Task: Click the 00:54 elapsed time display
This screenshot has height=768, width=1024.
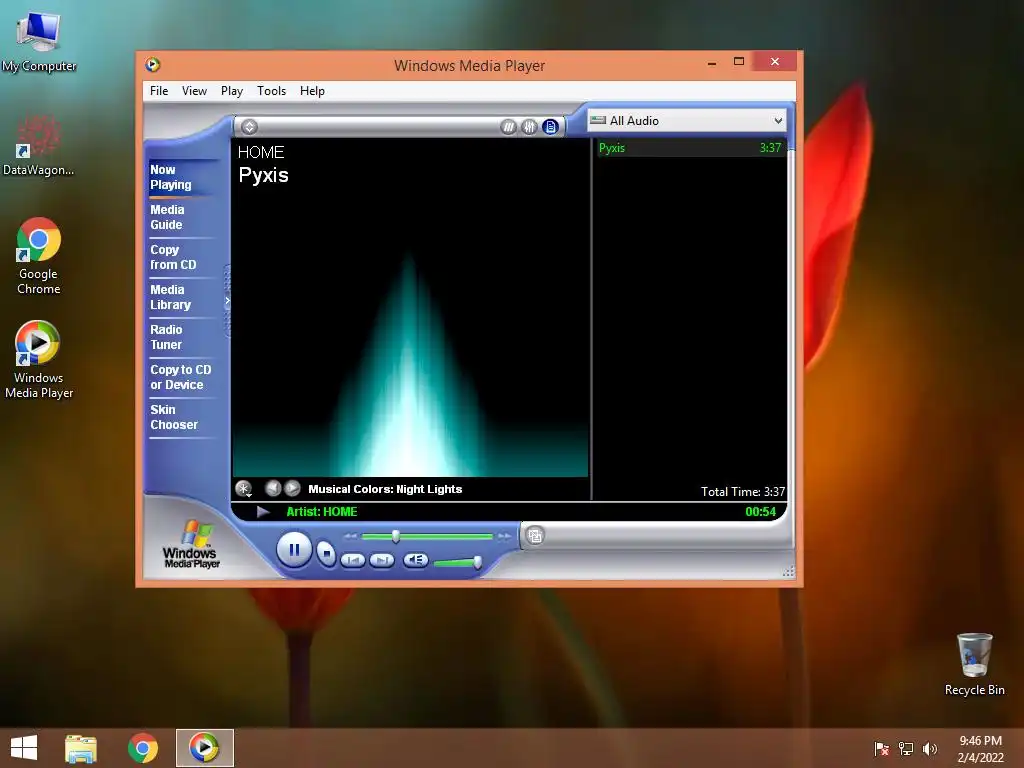Action: [760, 511]
